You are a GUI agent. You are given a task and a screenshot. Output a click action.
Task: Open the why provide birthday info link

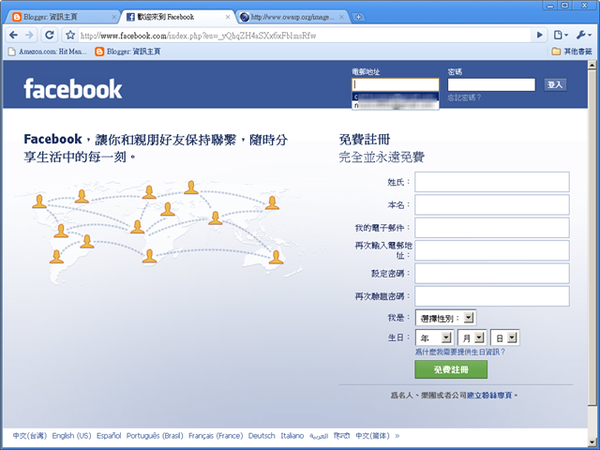click(x=460, y=352)
